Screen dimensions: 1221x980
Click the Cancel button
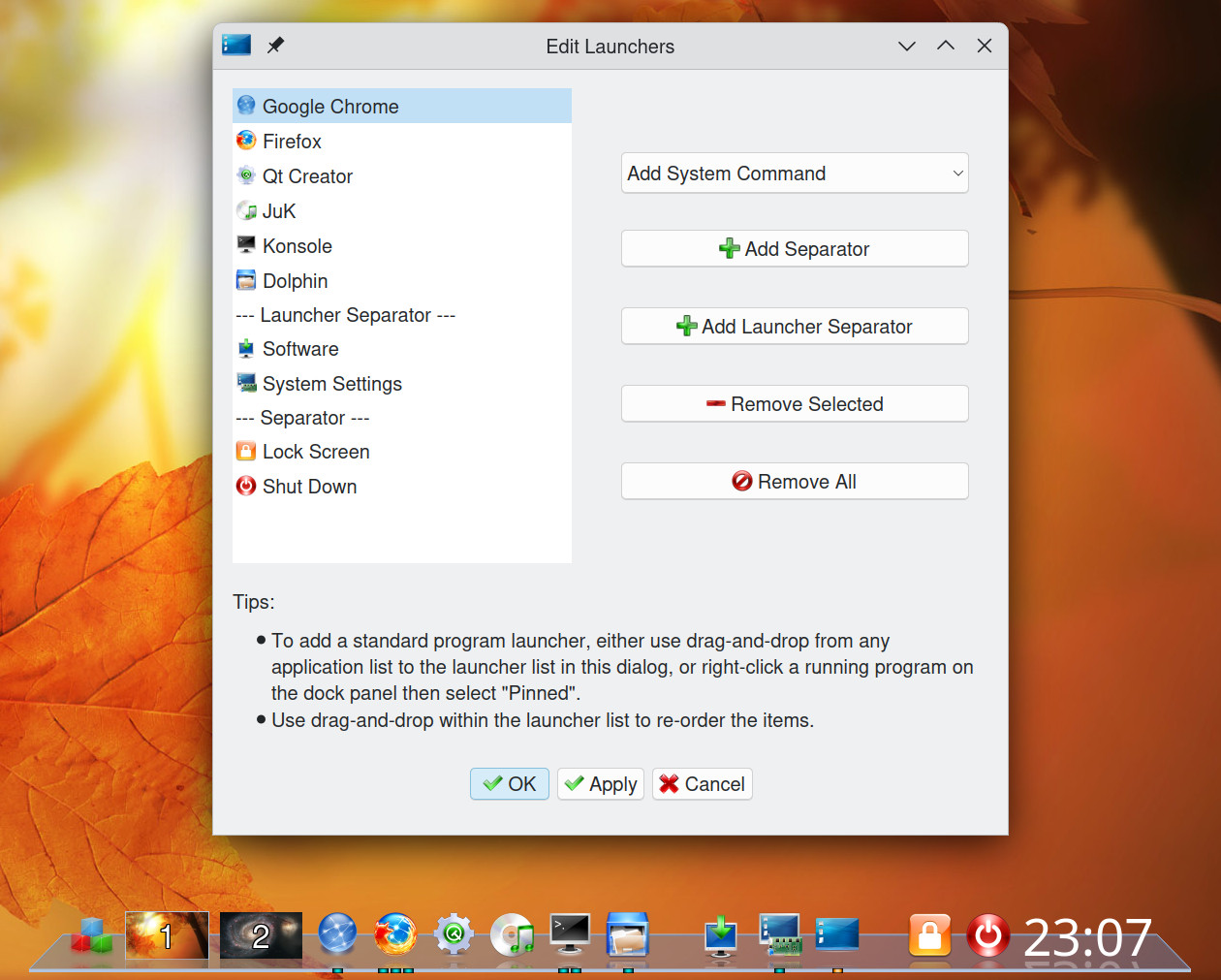click(x=703, y=784)
